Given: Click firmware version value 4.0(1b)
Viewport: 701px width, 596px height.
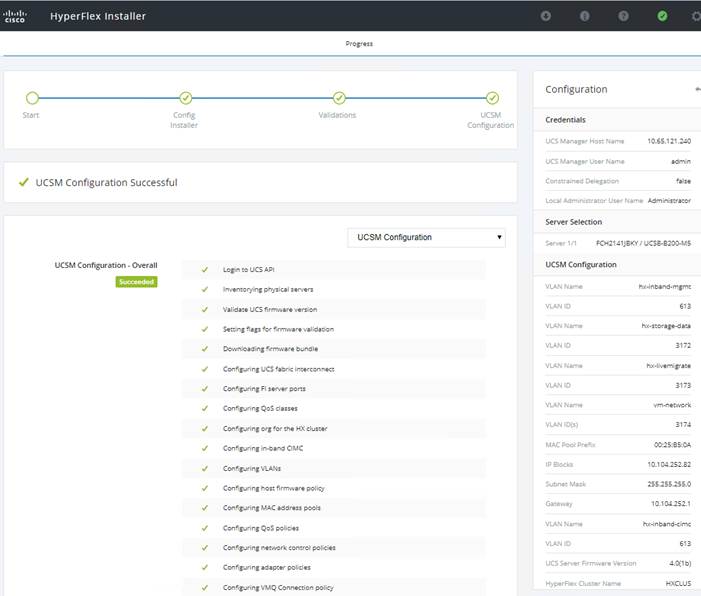Looking at the screenshot, I should (680, 563).
